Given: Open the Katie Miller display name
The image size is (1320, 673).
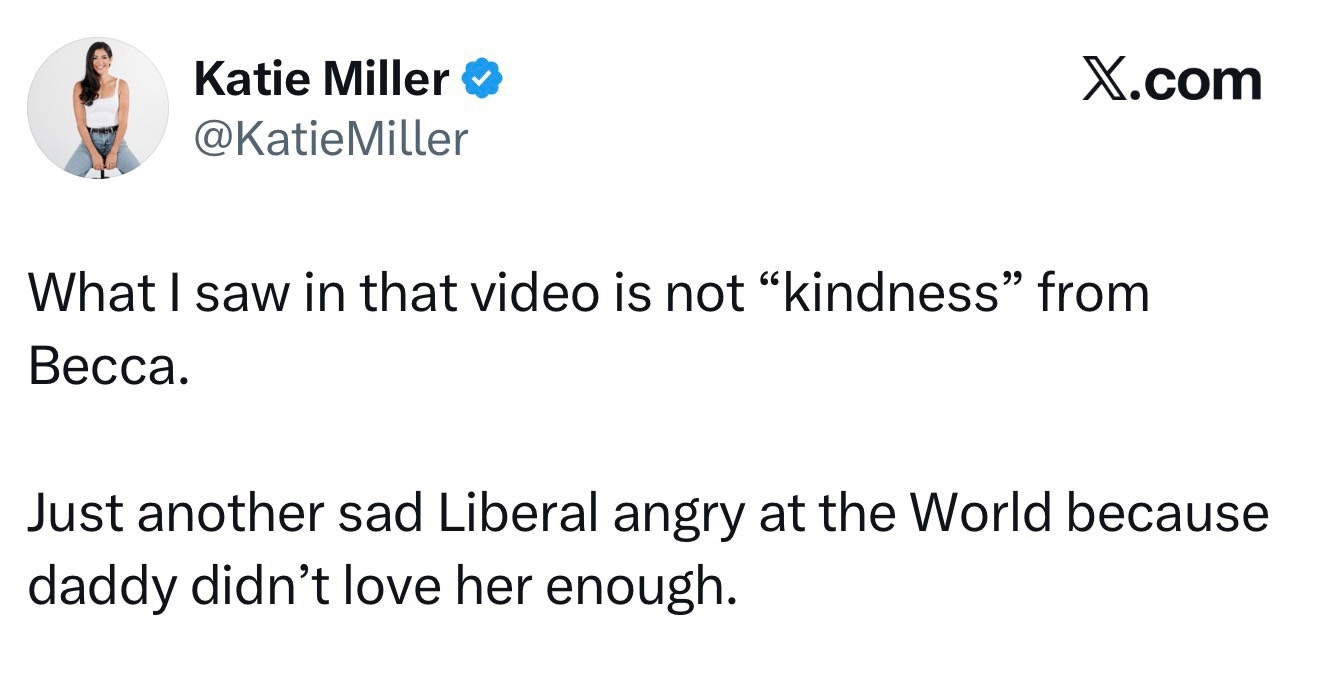Looking at the screenshot, I should click(x=321, y=80).
